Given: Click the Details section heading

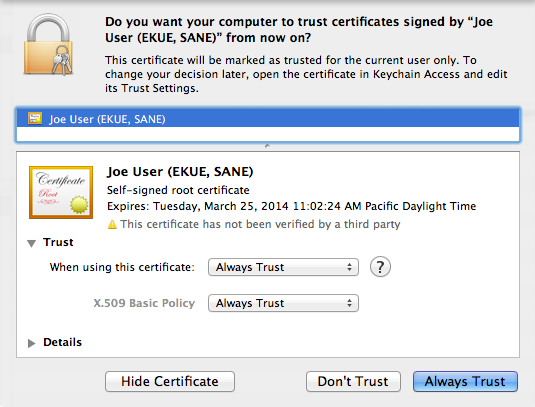Looking at the screenshot, I should [62, 342].
